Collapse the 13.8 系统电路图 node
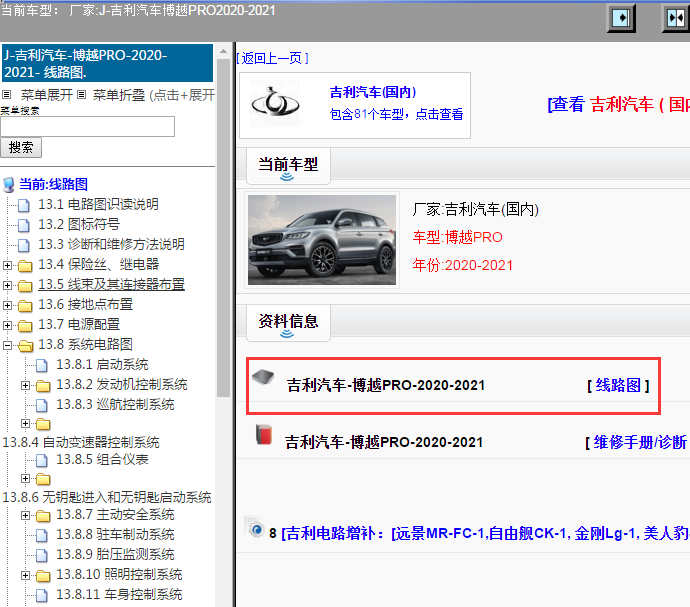This screenshot has height=607, width=690. click(x=7, y=345)
